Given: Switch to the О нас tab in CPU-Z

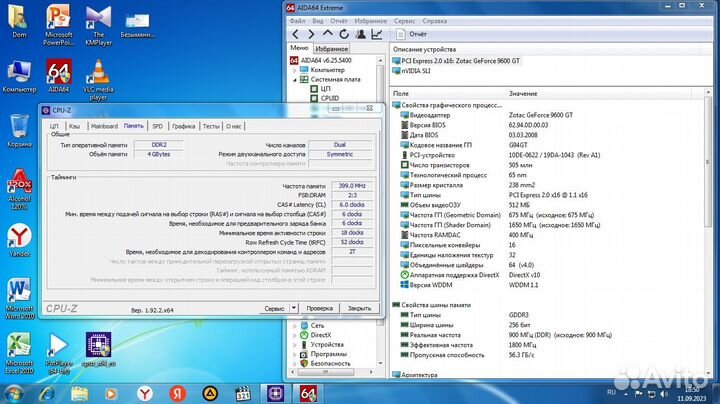Looking at the screenshot, I should [234, 126].
